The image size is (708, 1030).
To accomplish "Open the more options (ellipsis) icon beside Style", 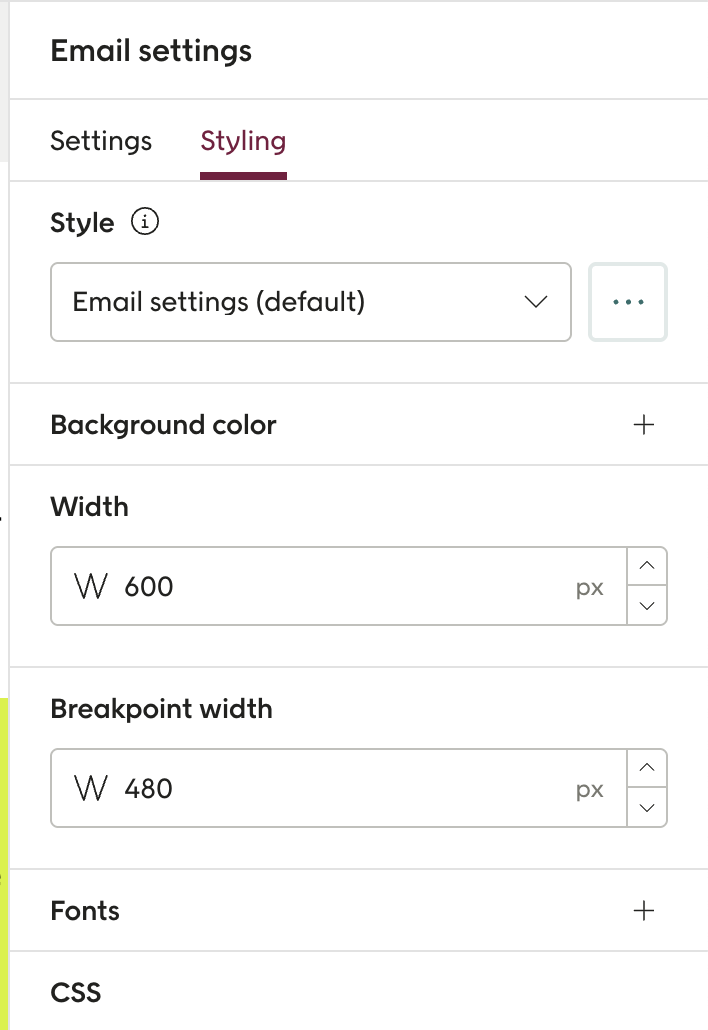I will point(627,302).
